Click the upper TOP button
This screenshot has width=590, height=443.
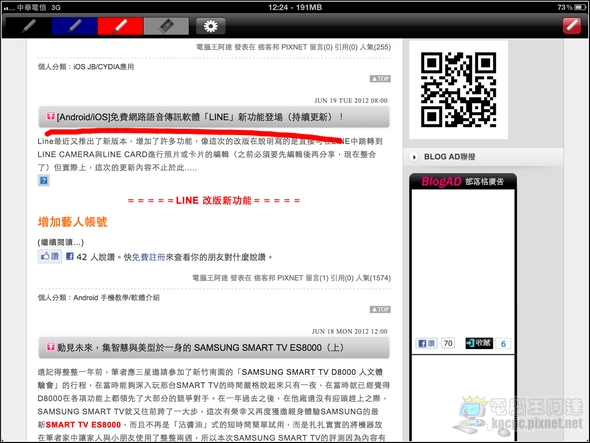pyautogui.click(x=380, y=79)
